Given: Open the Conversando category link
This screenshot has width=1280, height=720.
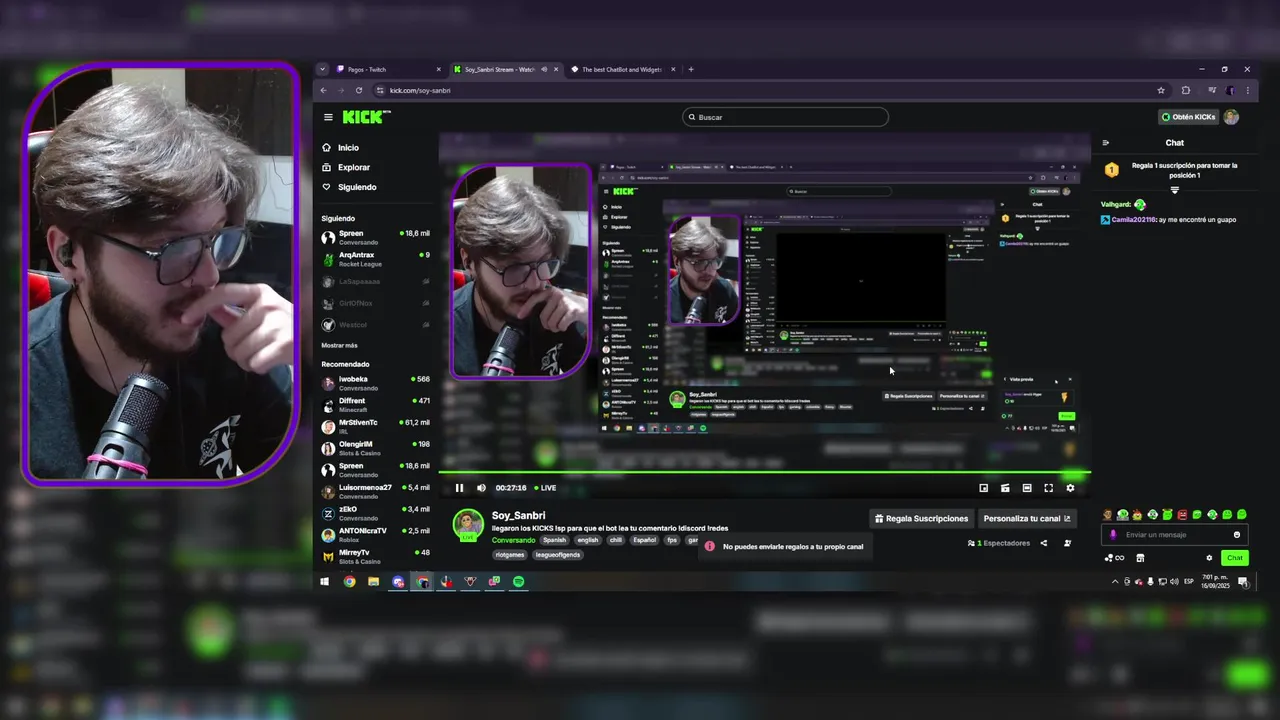Looking at the screenshot, I should coord(513,540).
